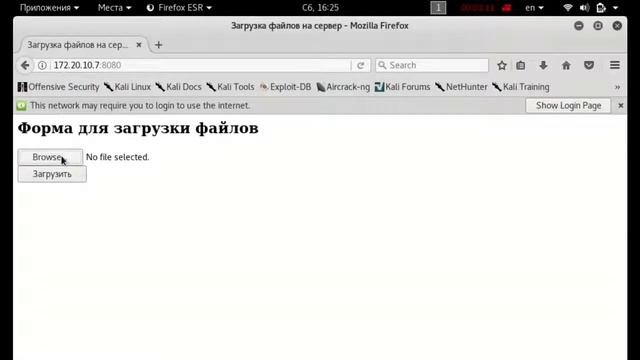
Task: Open Firefox hamburger menu
Action: coord(615,65)
